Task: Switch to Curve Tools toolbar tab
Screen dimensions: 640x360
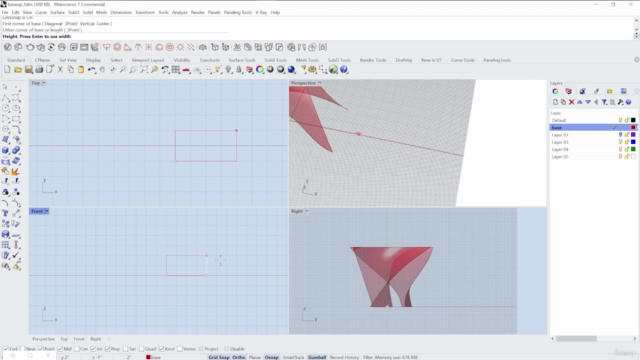Action: pyautogui.click(x=462, y=60)
